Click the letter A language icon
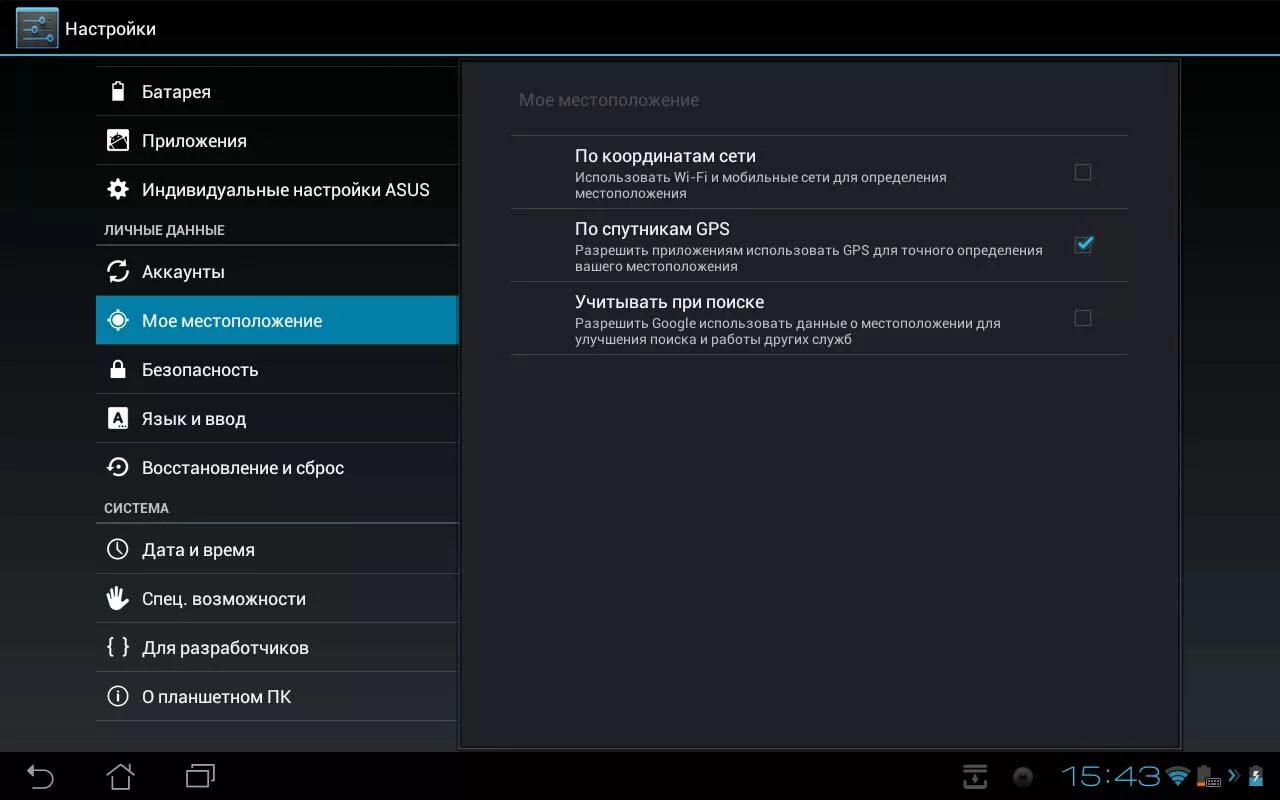The width and height of the screenshot is (1280, 800). [118, 419]
